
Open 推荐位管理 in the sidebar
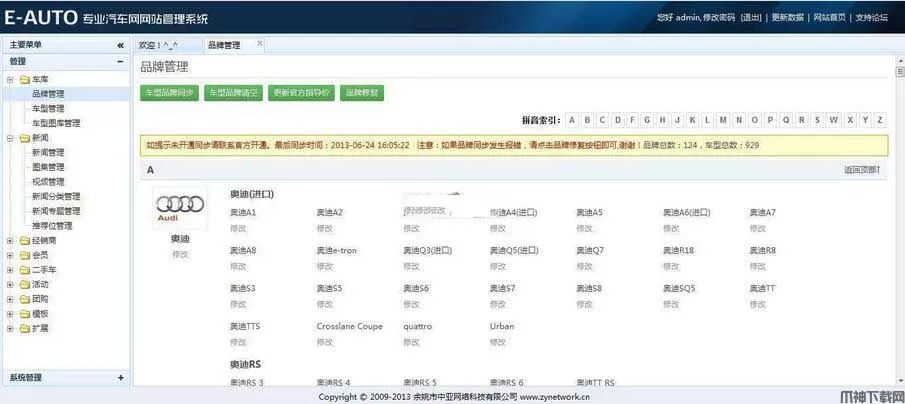pyautogui.click(x=53, y=226)
